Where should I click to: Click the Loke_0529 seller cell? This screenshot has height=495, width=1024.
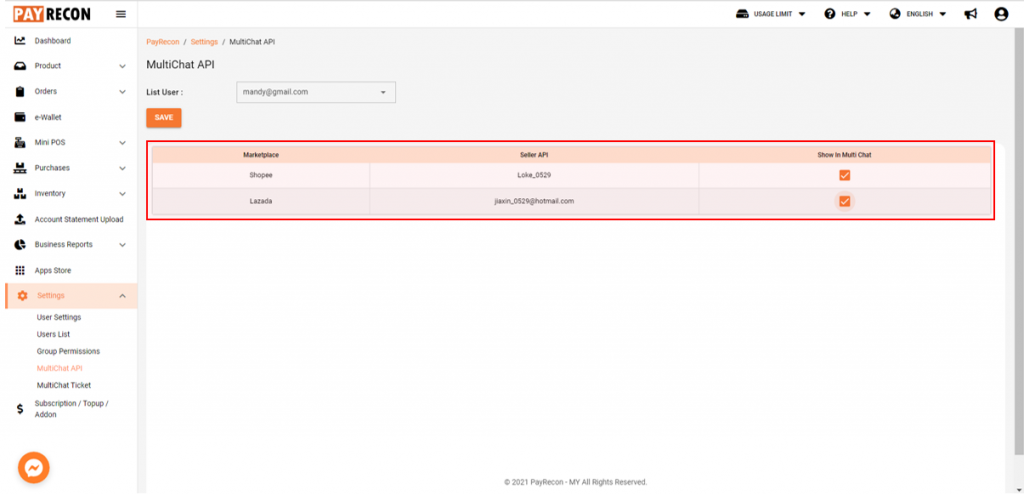[534, 175]
